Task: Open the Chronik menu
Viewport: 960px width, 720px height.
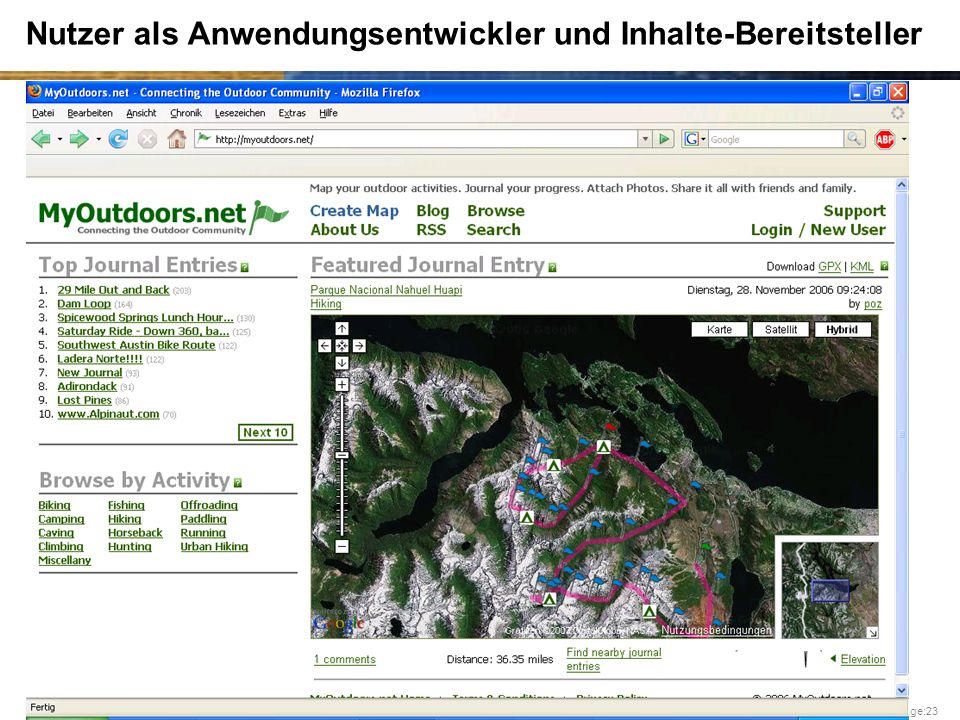Action: coord(186,113)
